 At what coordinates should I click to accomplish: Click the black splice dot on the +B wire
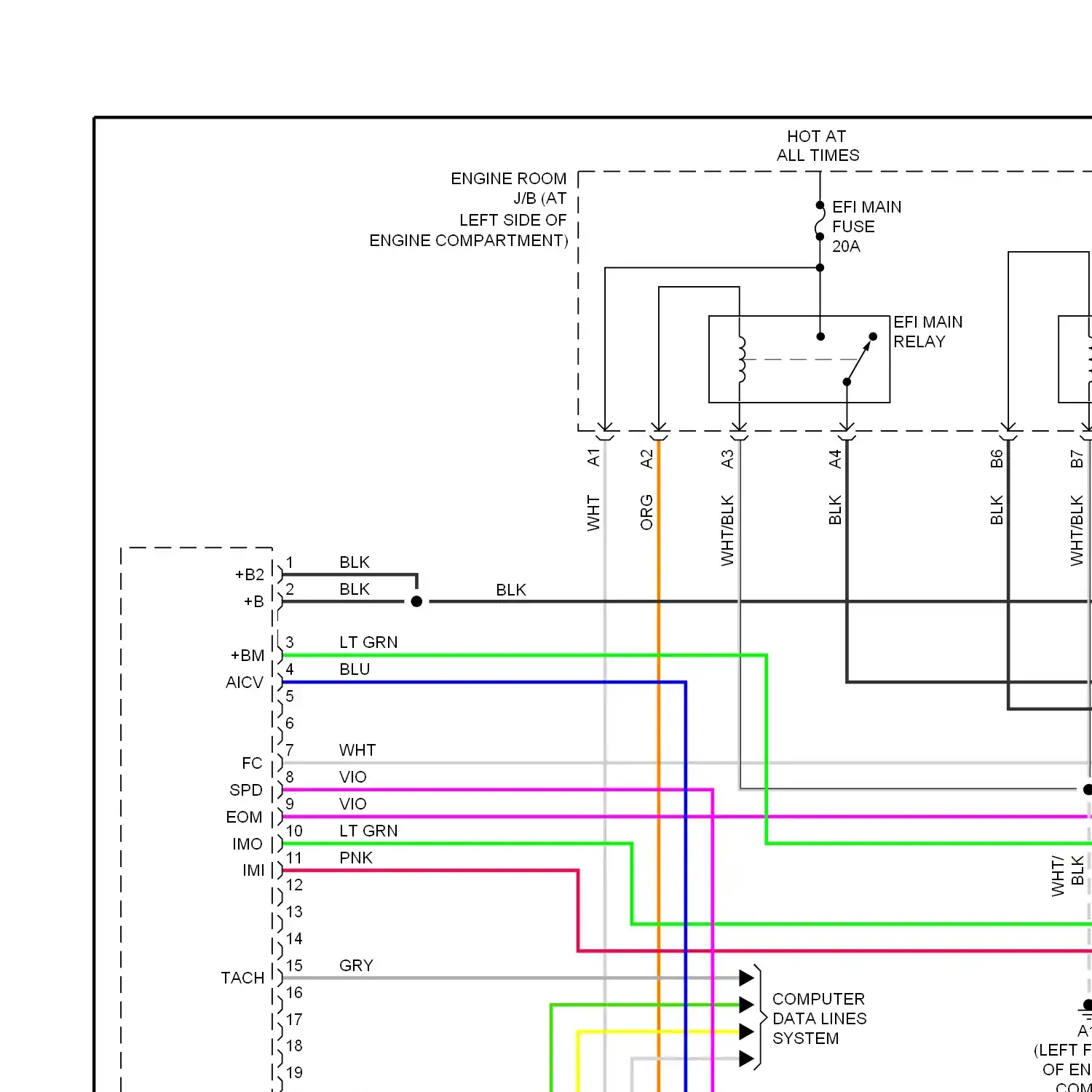point(416,601)
